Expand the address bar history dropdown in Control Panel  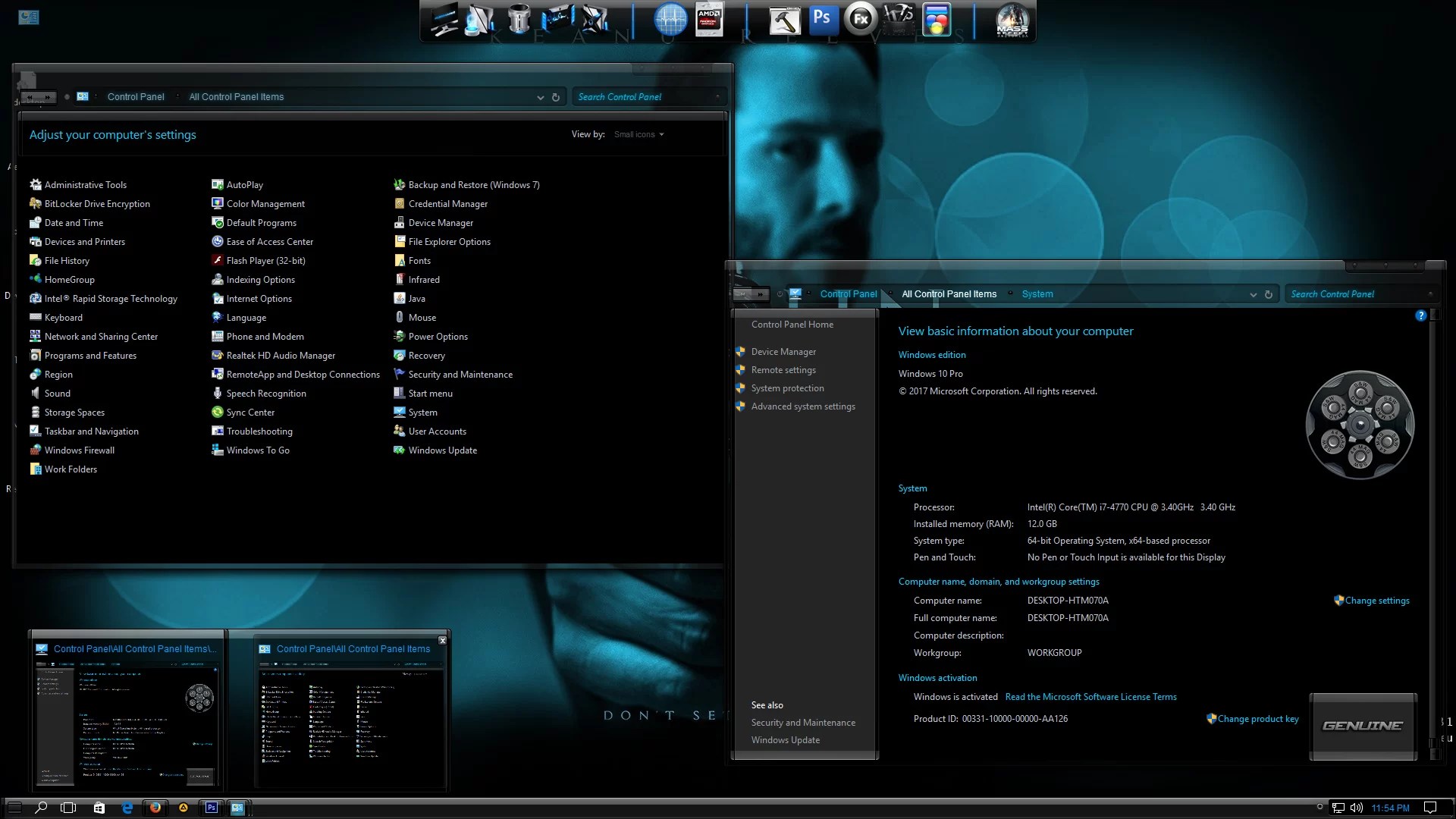[x=540, y=97]
